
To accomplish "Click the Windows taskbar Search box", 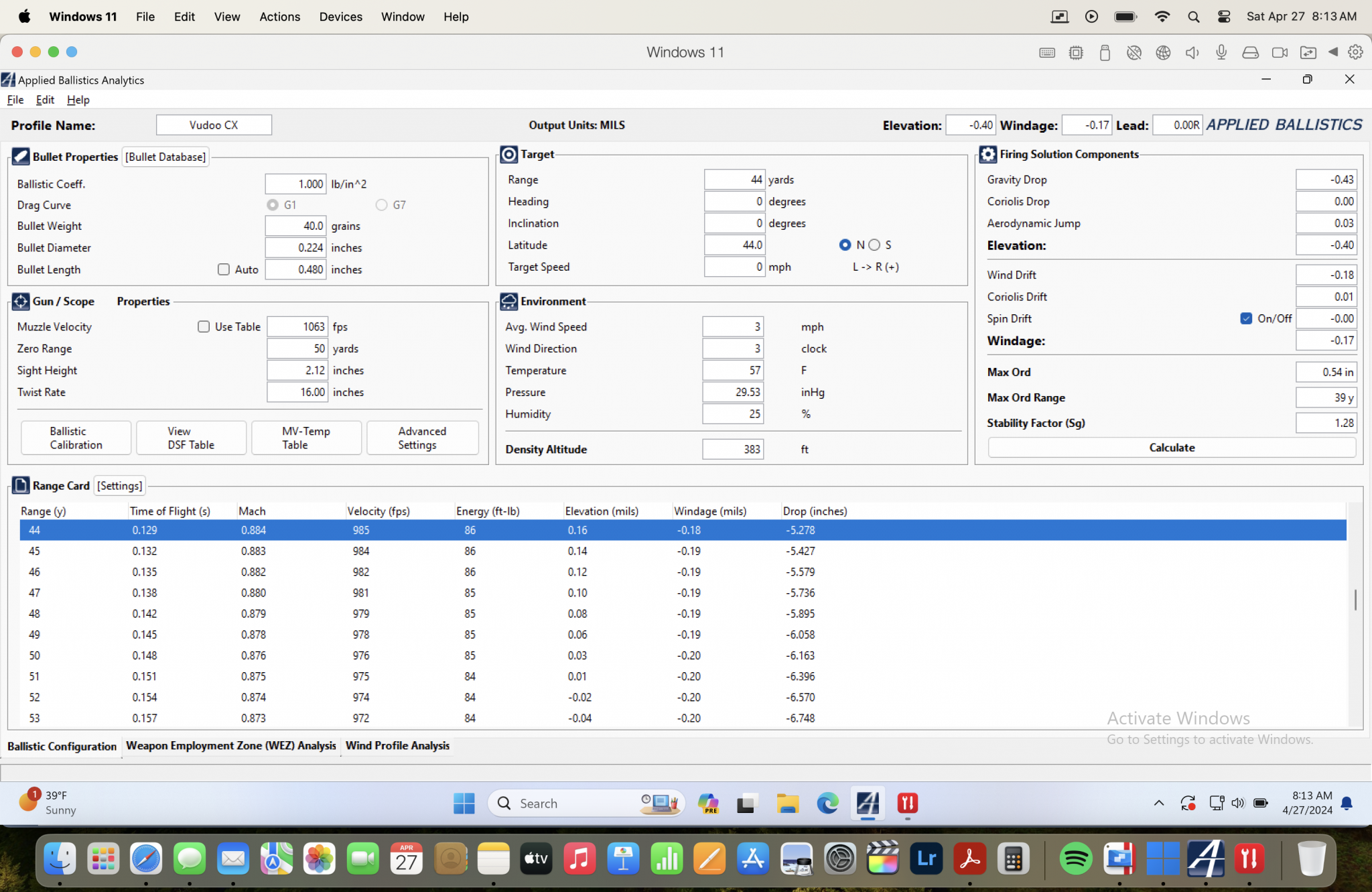I will click(586, 803).
